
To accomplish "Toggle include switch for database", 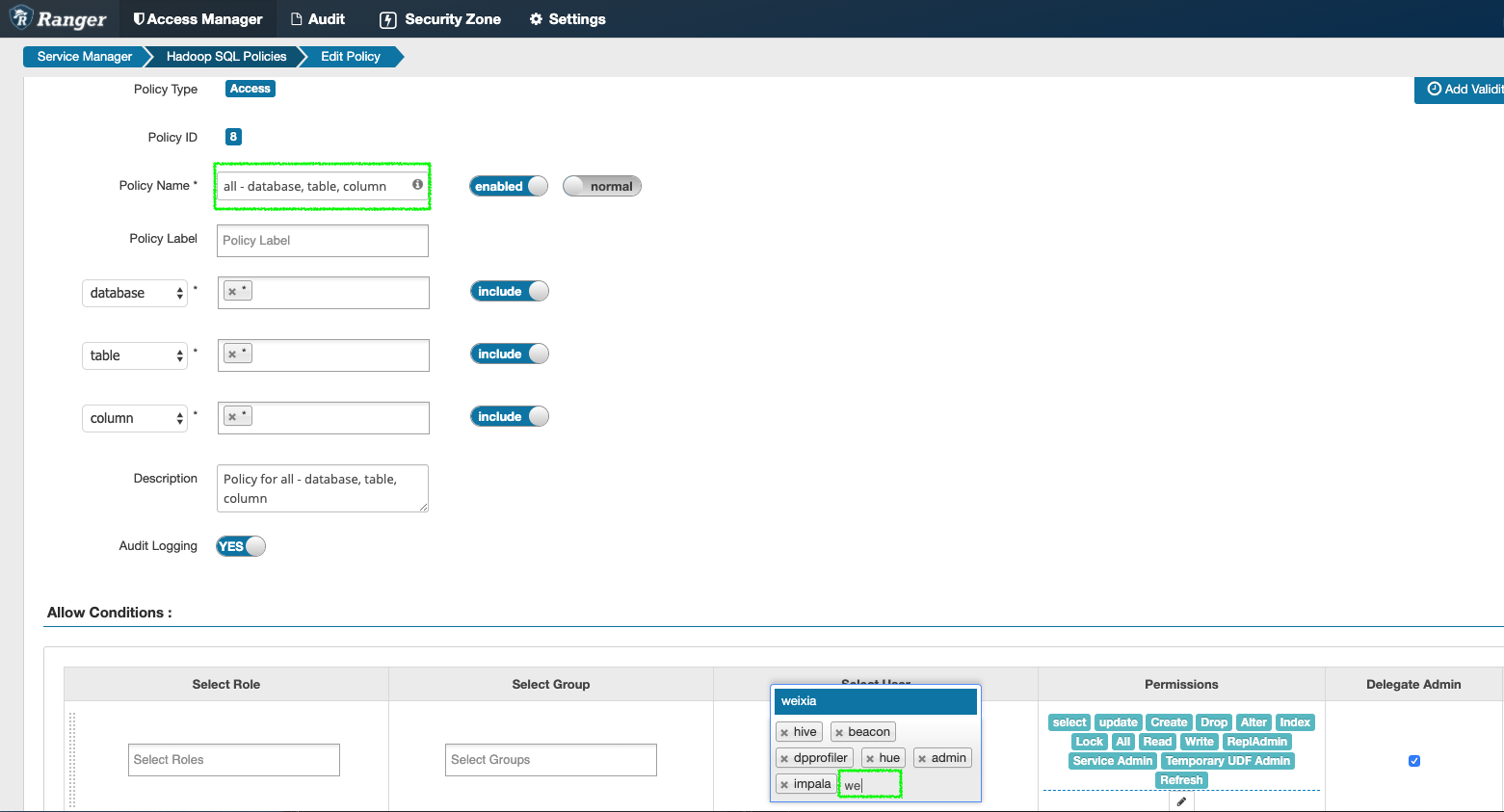I will (x=510, y=291).
